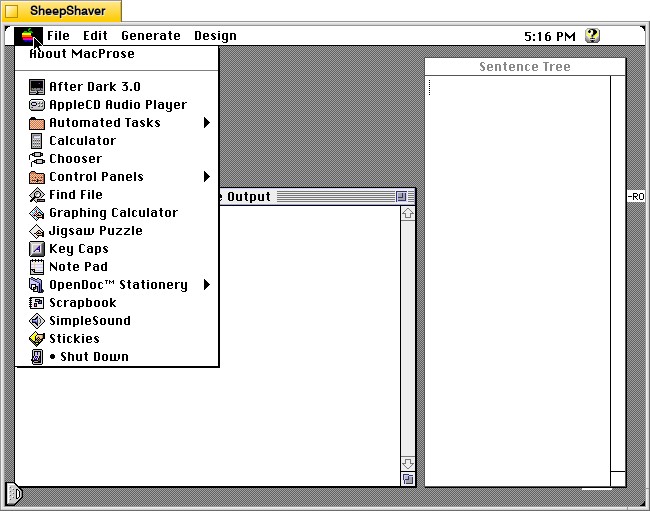Open the Help question mark menu
650x511 pixels.
coord(592,36)
